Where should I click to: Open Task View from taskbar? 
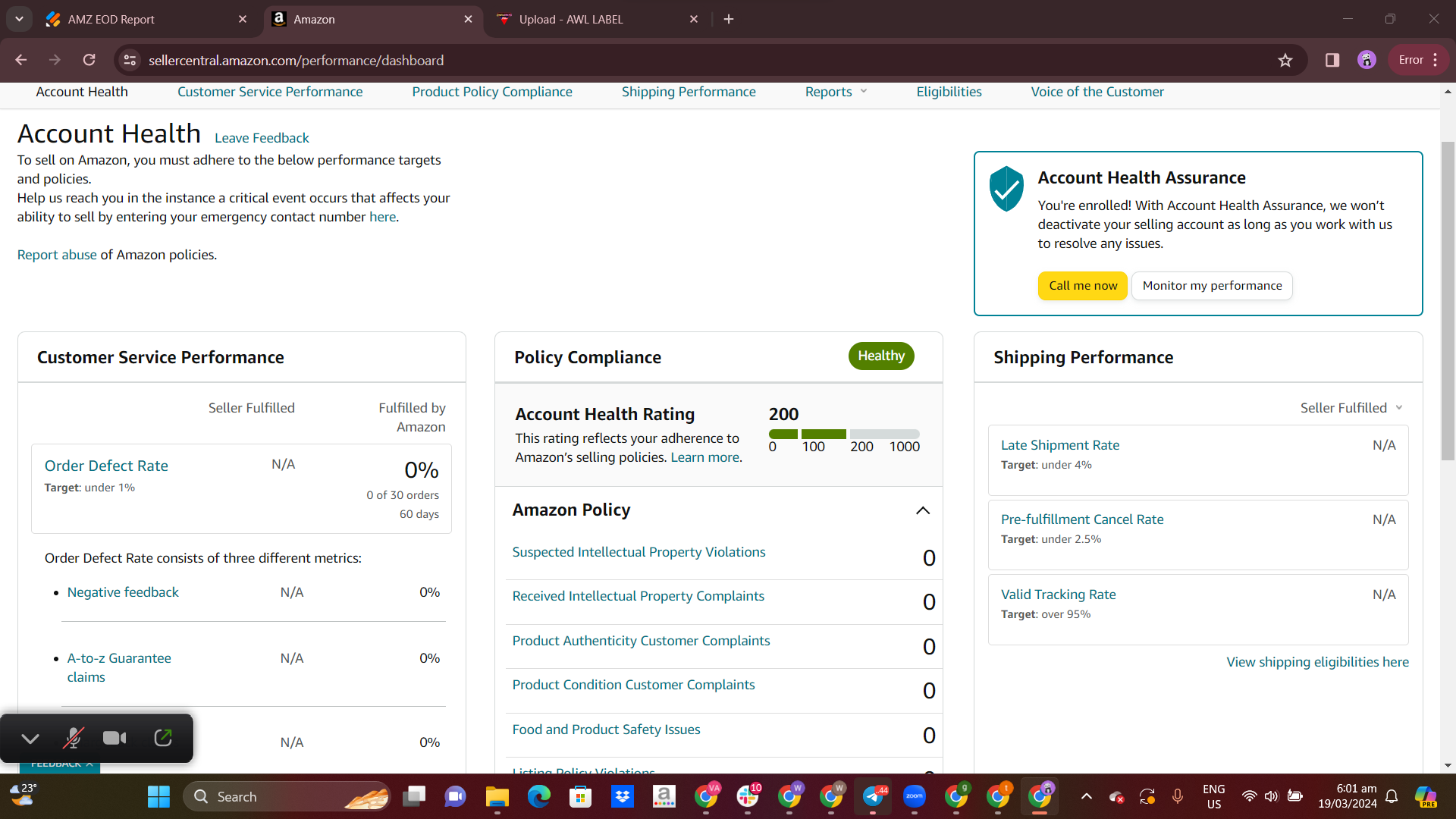(414, 796)
